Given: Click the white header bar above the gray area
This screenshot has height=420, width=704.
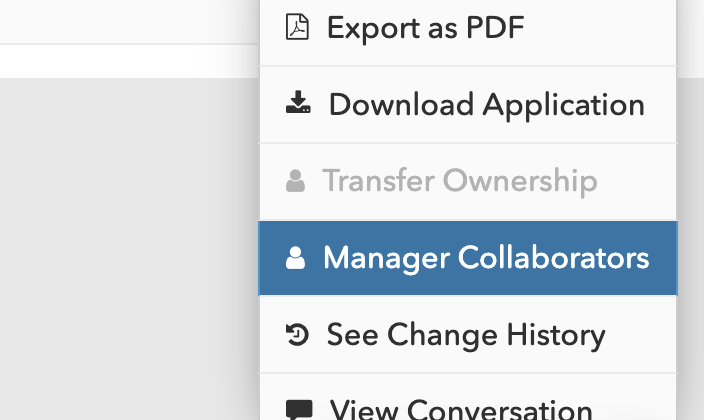Looking at the screenshot, I should 128,60.
